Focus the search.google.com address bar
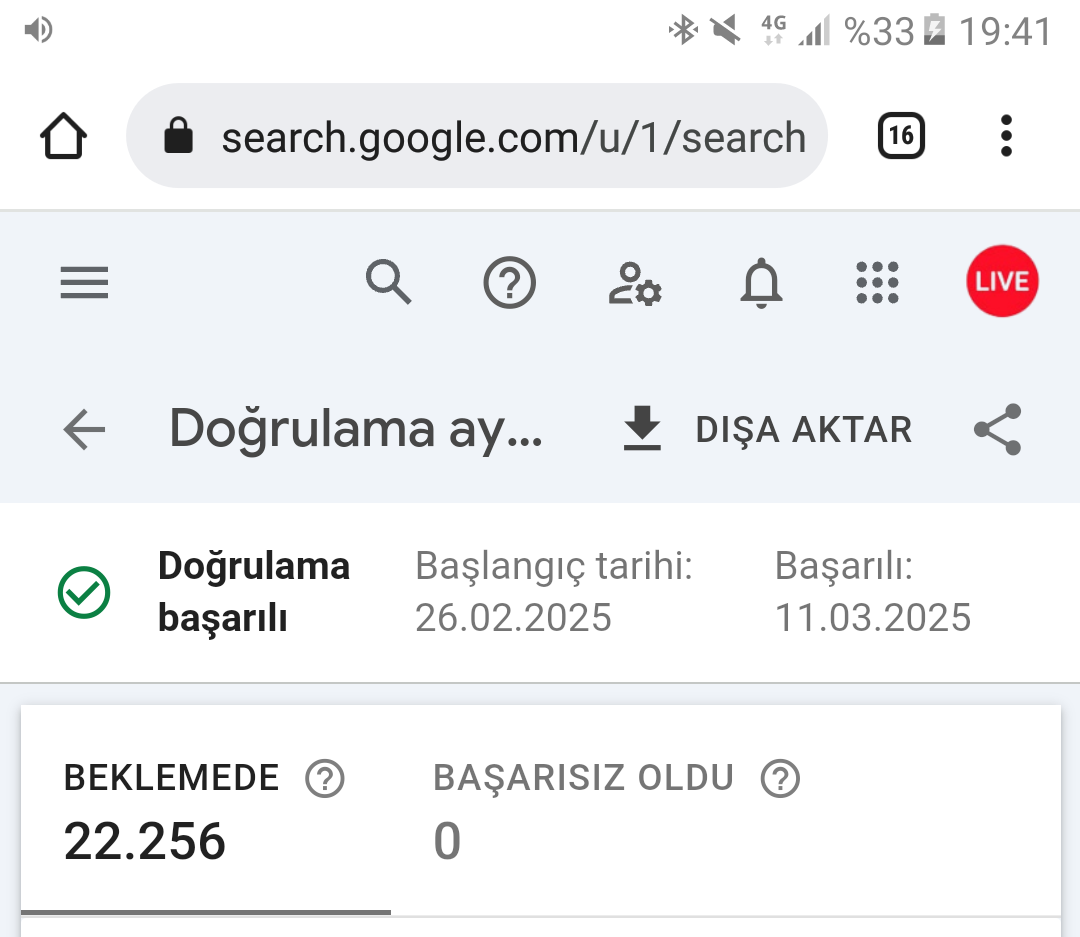This screenshot has width=1080, height=937. (x=477, y=136)
